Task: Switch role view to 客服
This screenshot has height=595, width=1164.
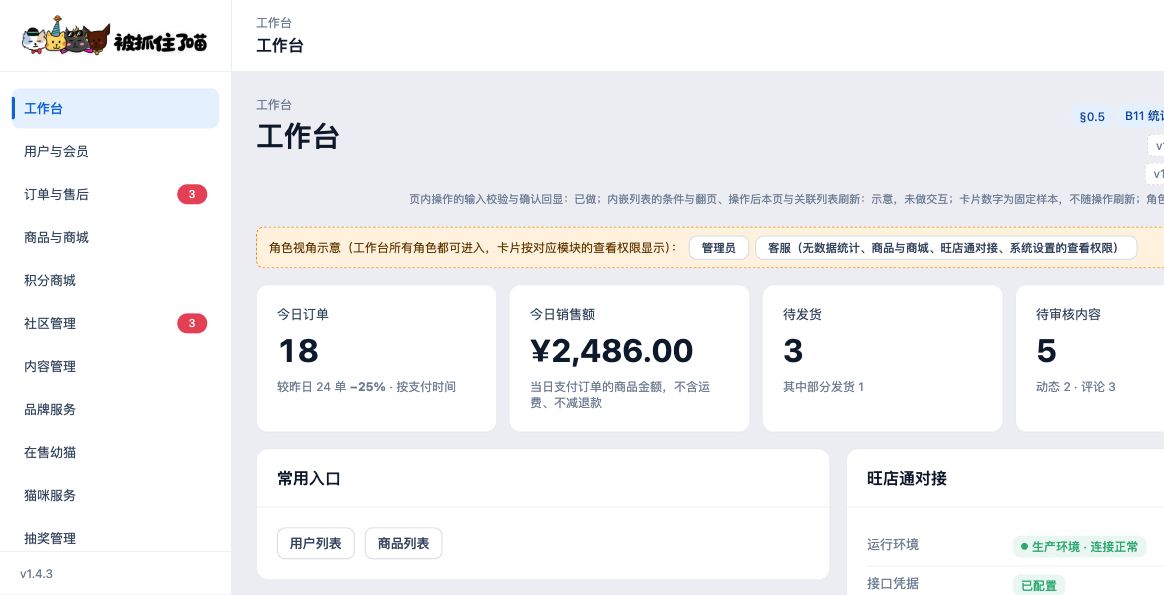Action: [x=946, y=248]
